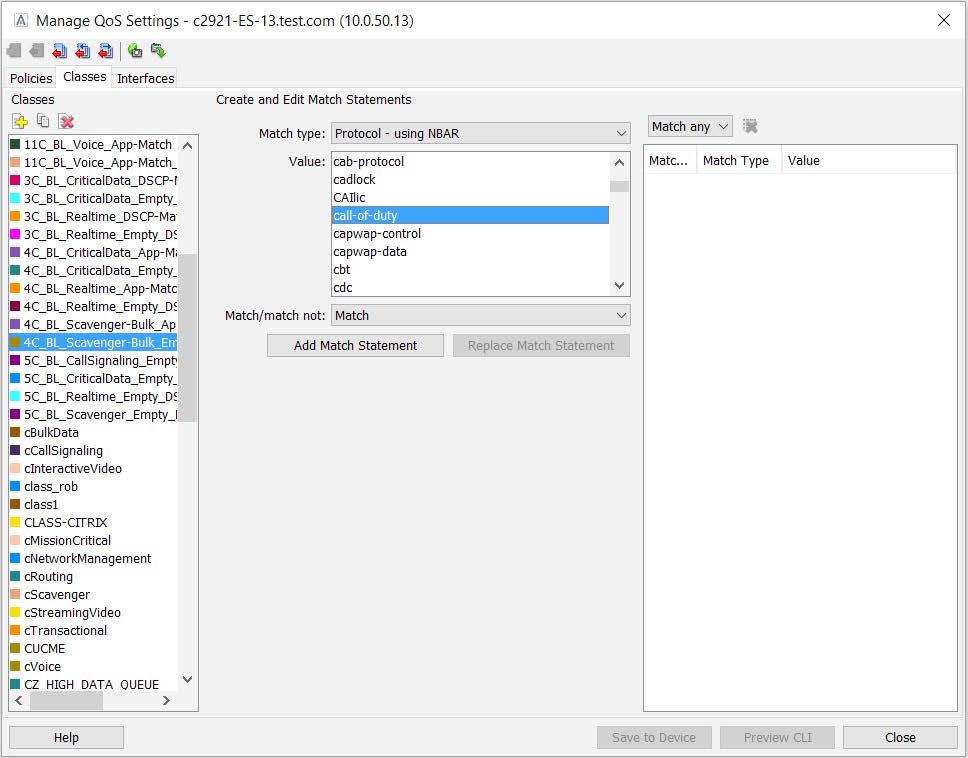Open the Match any dropdown

(690, 126)
